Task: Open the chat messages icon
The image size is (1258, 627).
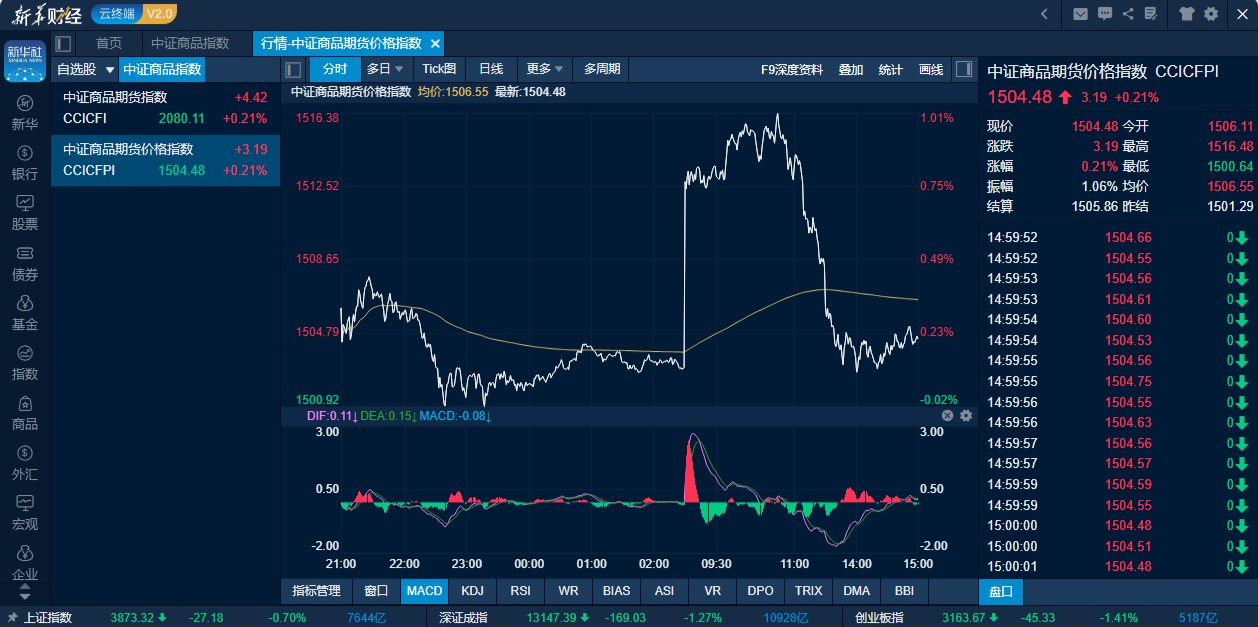Action: tap(1104, 14)
